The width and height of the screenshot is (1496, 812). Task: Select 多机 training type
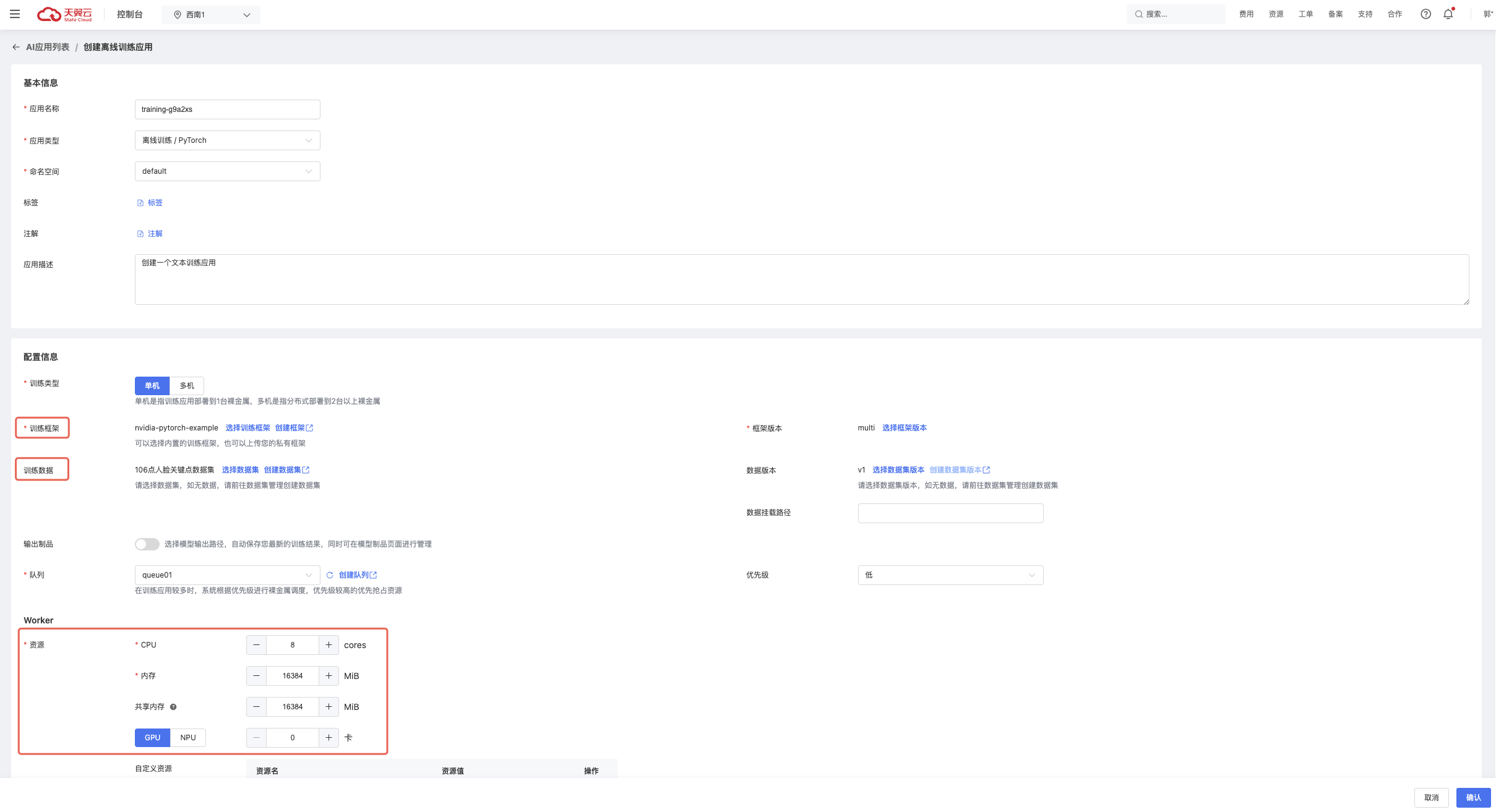[187, 386]
